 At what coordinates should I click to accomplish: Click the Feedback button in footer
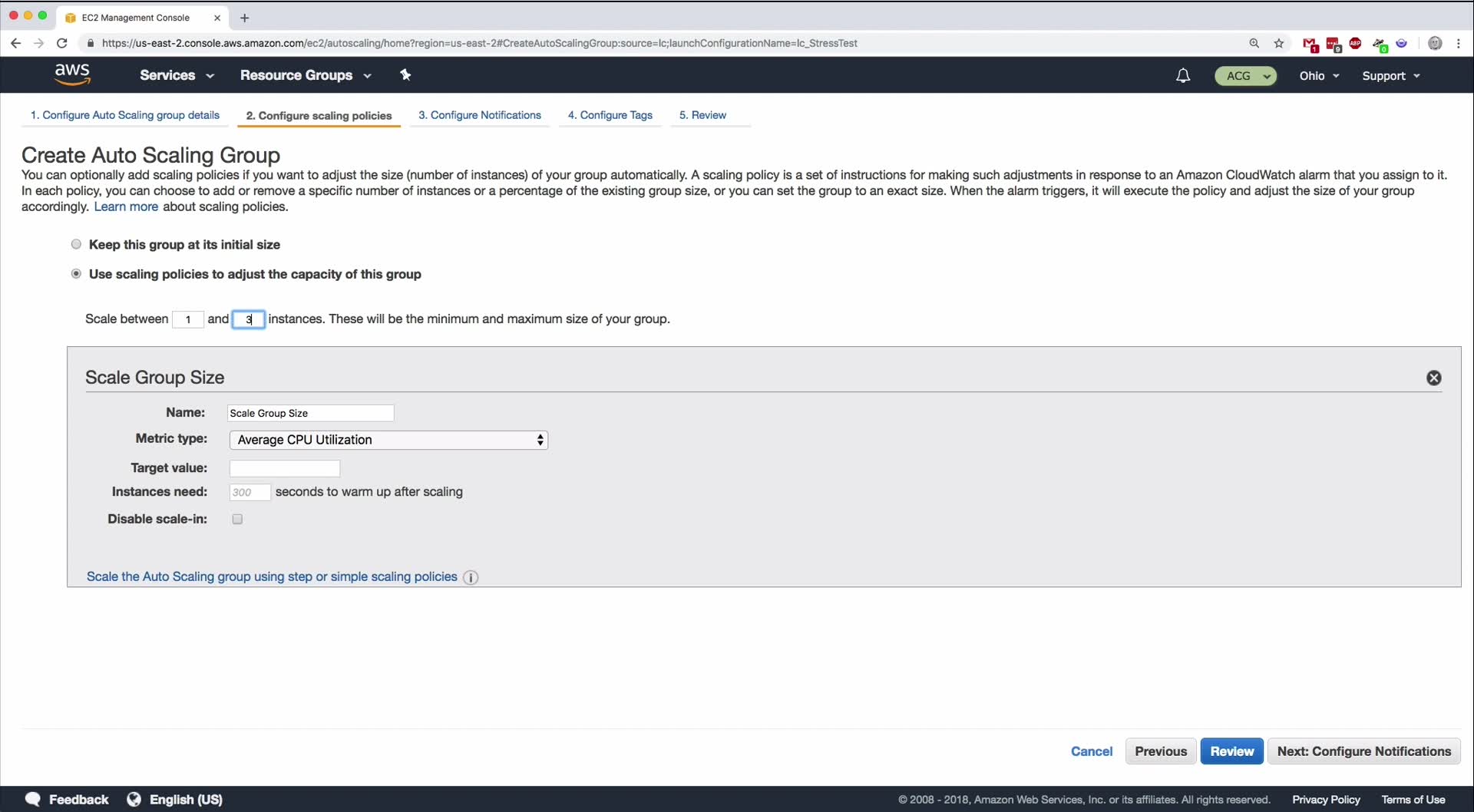(78, 799)
